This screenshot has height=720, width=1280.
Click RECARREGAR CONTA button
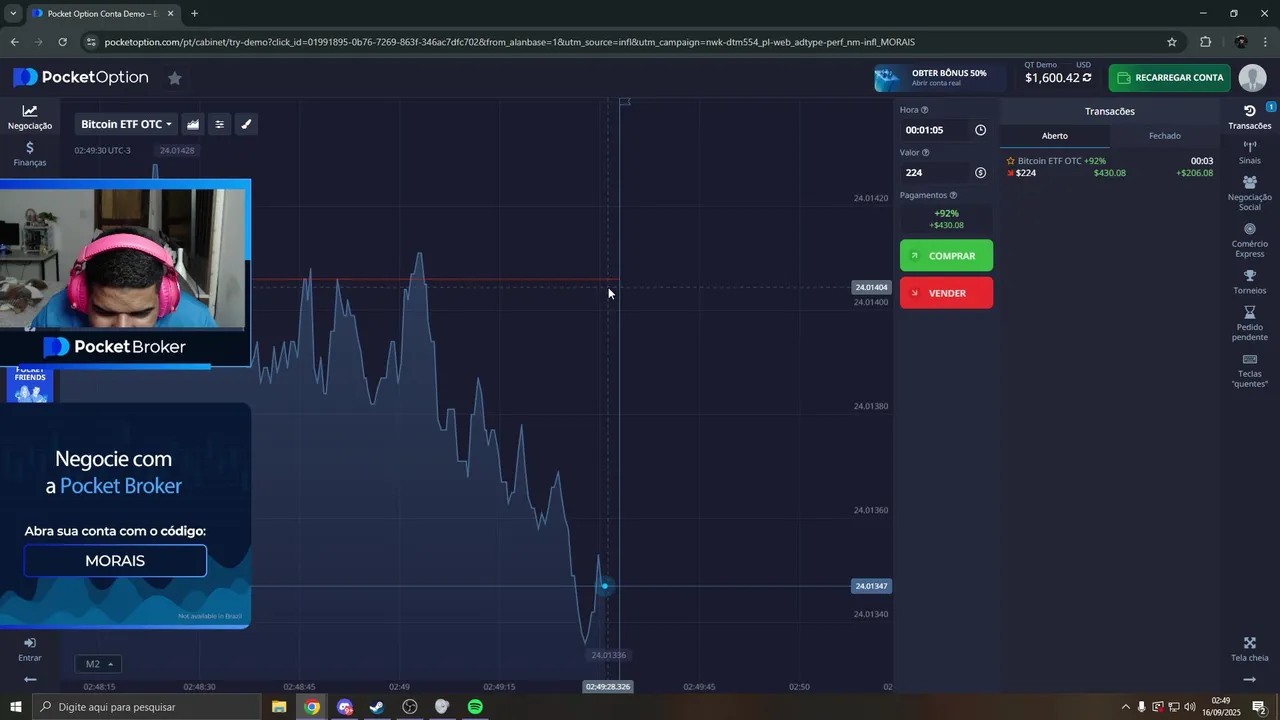click(1169, 78)
